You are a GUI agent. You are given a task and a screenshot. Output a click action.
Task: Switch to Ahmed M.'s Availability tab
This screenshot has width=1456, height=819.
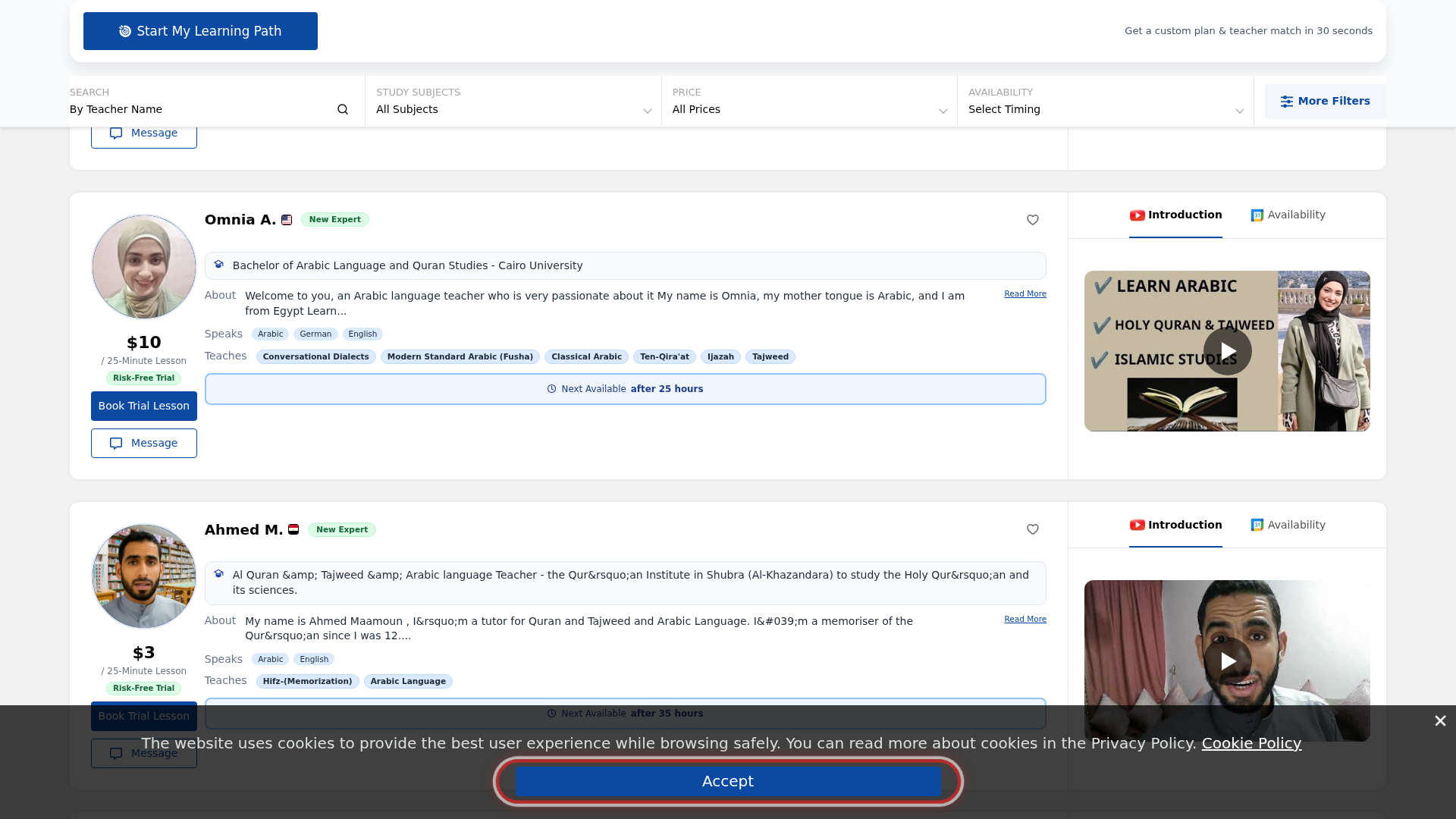[1288, 525]
